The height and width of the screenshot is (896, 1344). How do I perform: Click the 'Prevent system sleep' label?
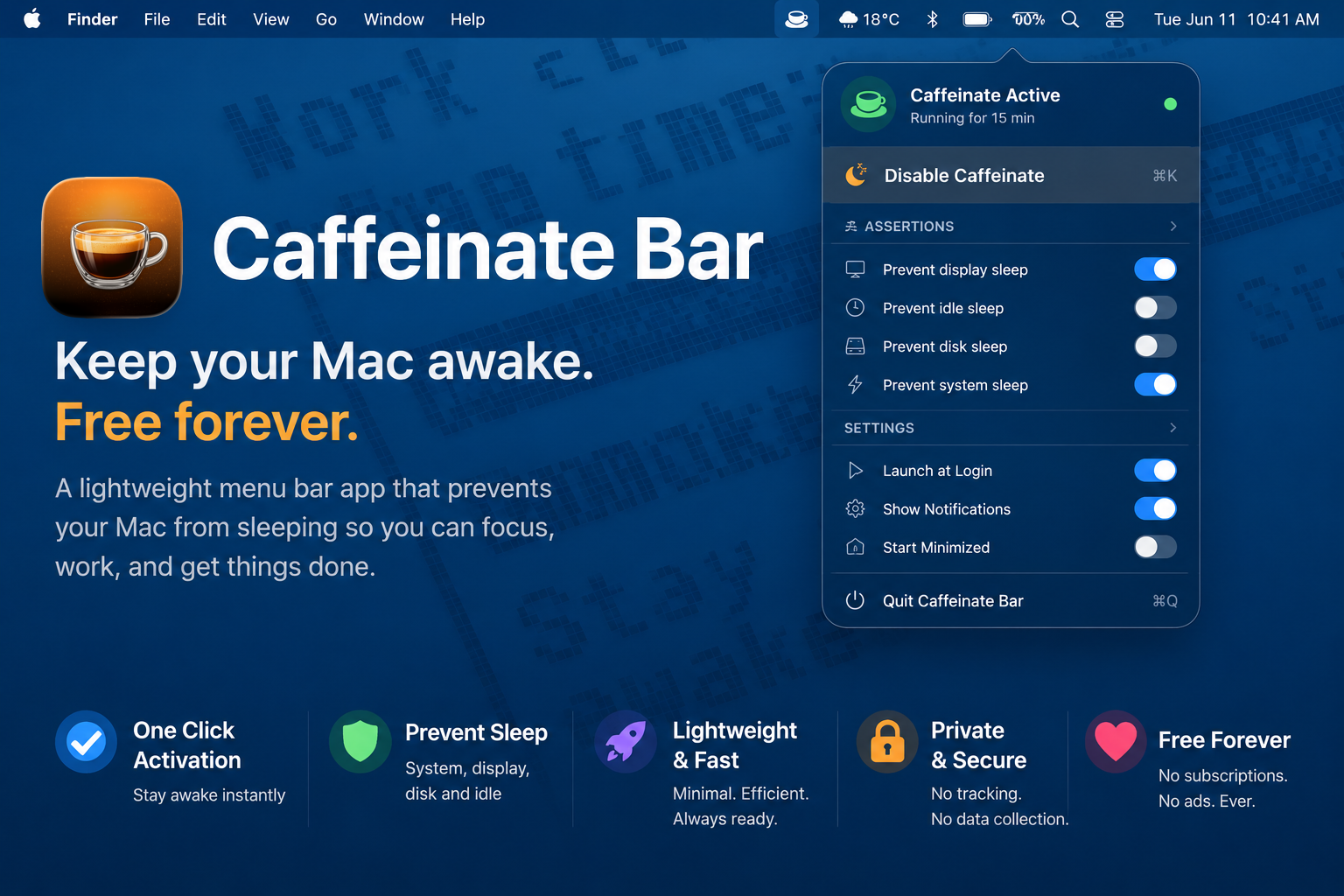[955, 385]
